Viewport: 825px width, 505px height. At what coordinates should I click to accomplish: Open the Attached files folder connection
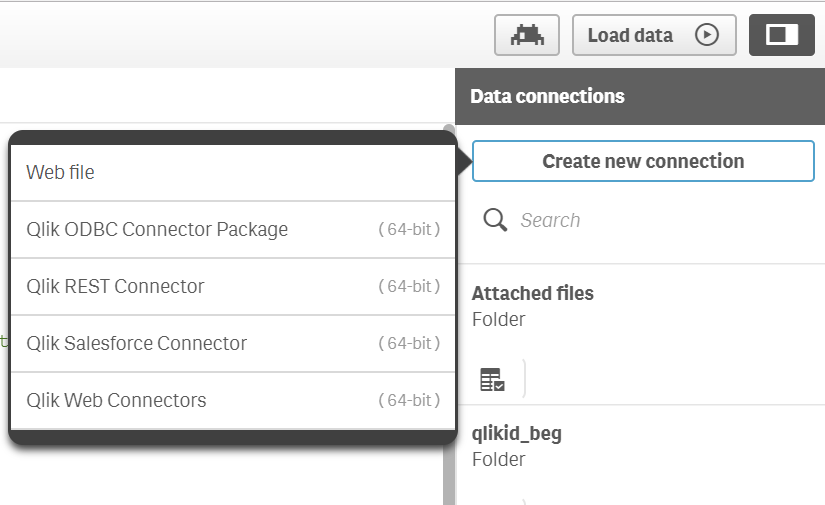[x=533, y=294]
